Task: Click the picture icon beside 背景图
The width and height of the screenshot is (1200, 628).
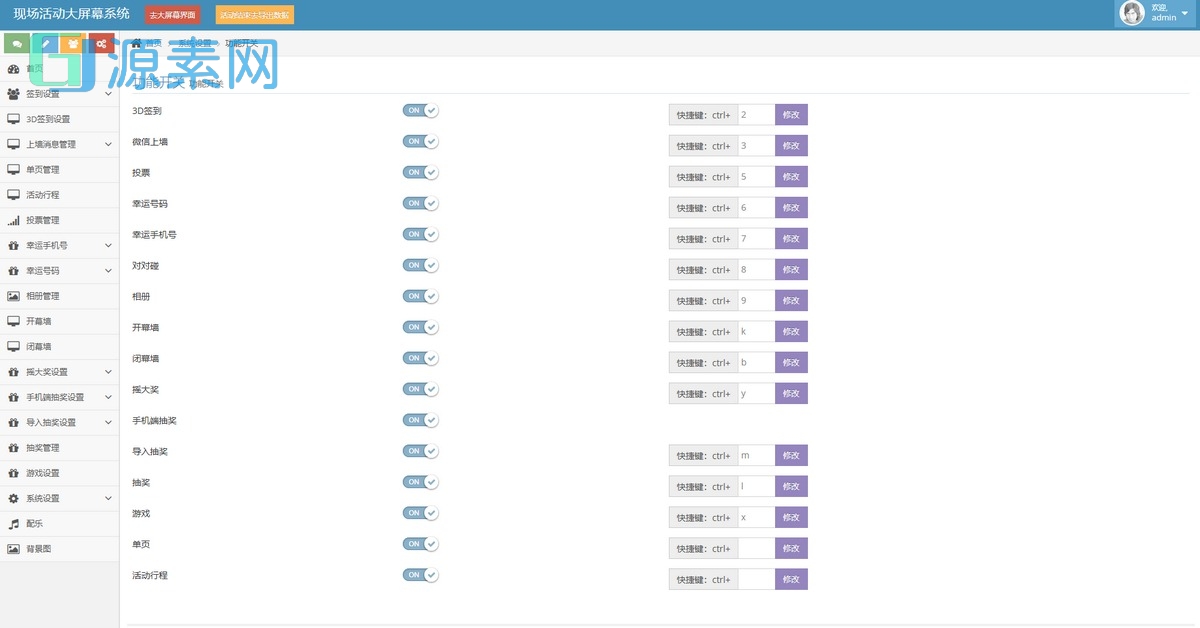Action: click(x=14, y=549)
